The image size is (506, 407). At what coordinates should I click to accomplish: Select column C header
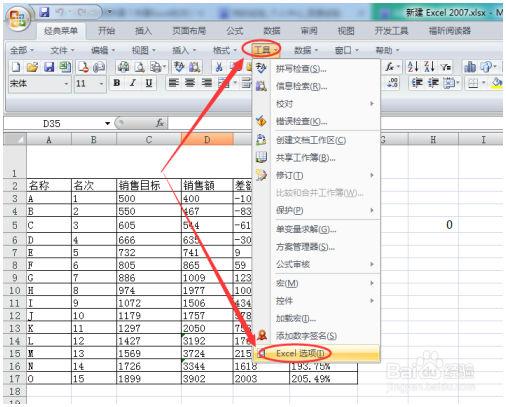(x=149, y=139)
